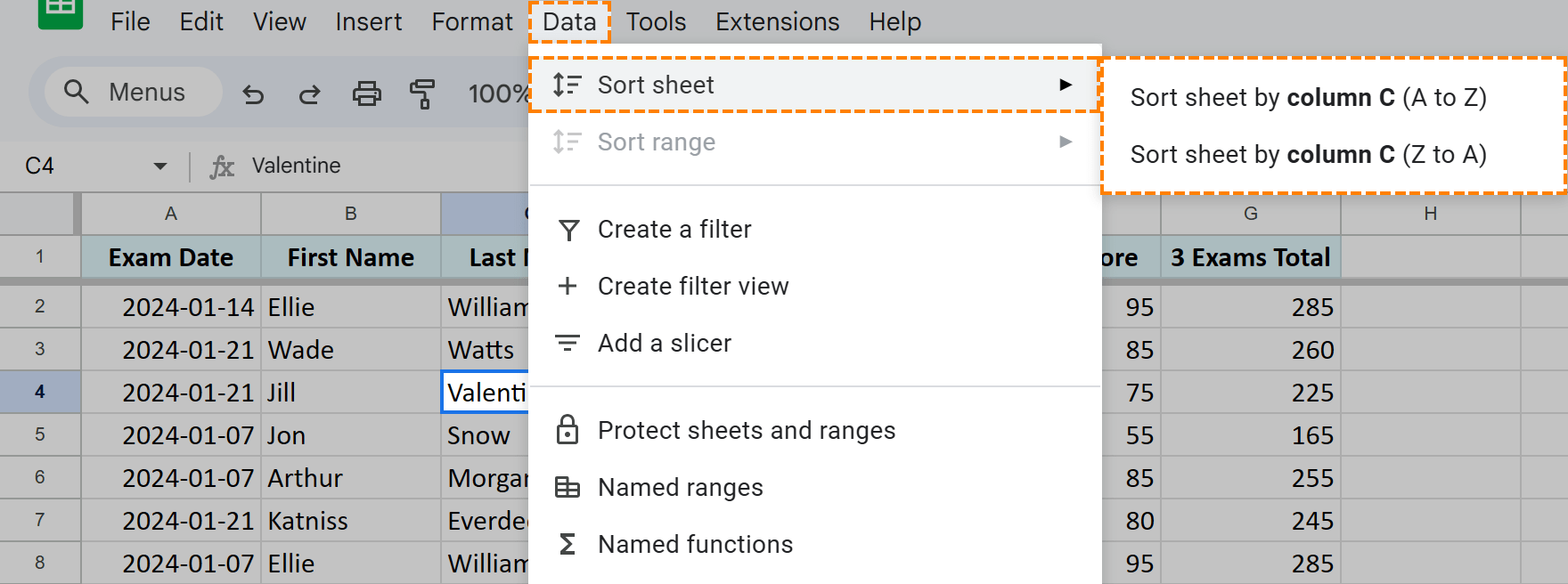Open the Tools menu
Viewport: 1568px width, 584px height.
point(656,21)
